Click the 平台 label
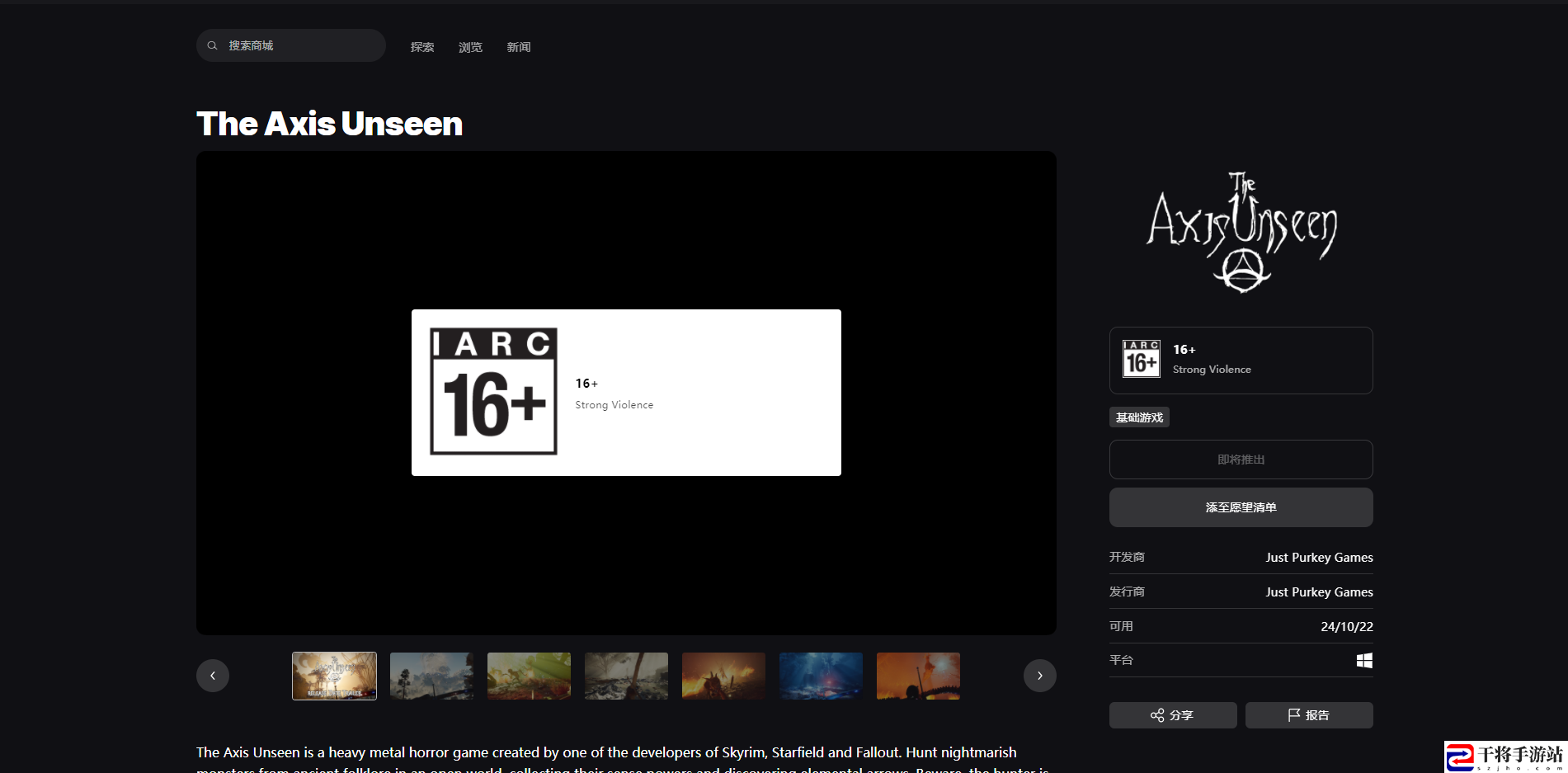The image size is (1568, 773). click(1121, 660)
